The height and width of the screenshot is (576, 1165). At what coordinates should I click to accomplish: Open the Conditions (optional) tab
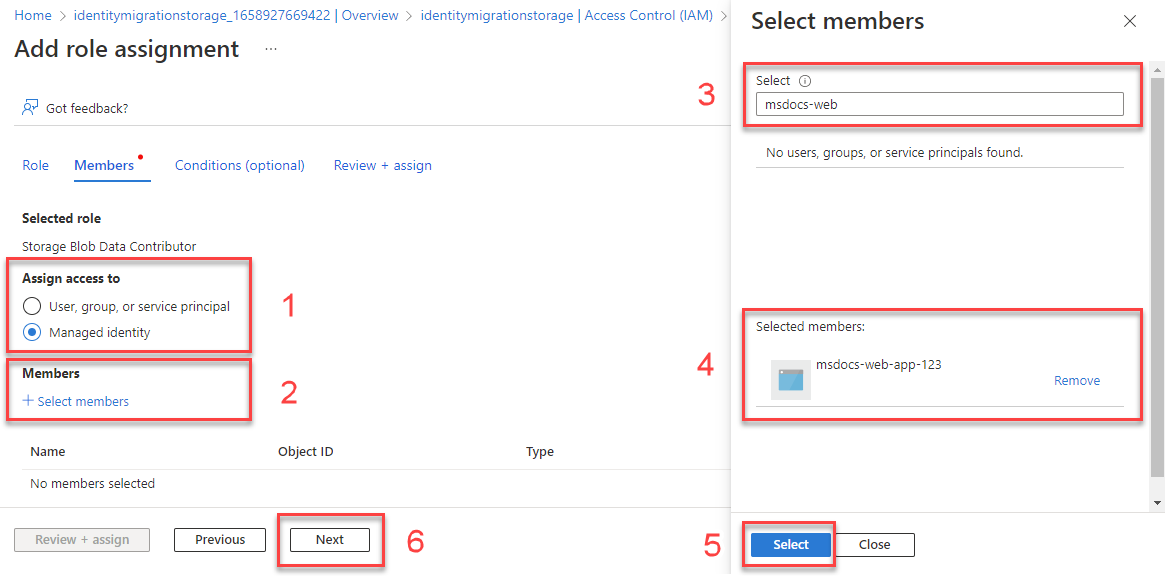click(x=239, y=165)
